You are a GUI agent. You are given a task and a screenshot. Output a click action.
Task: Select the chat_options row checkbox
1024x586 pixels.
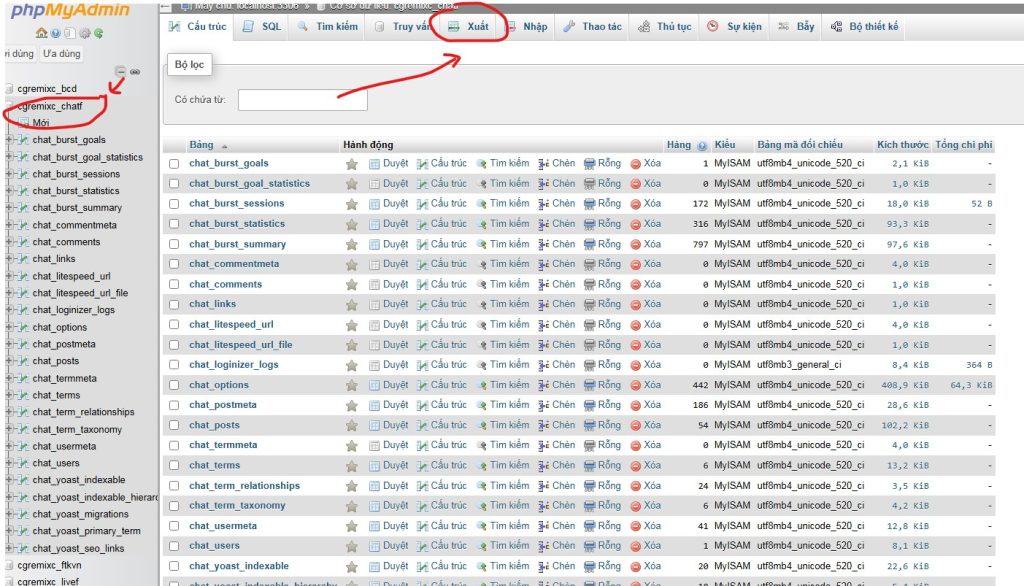[174, 385]
